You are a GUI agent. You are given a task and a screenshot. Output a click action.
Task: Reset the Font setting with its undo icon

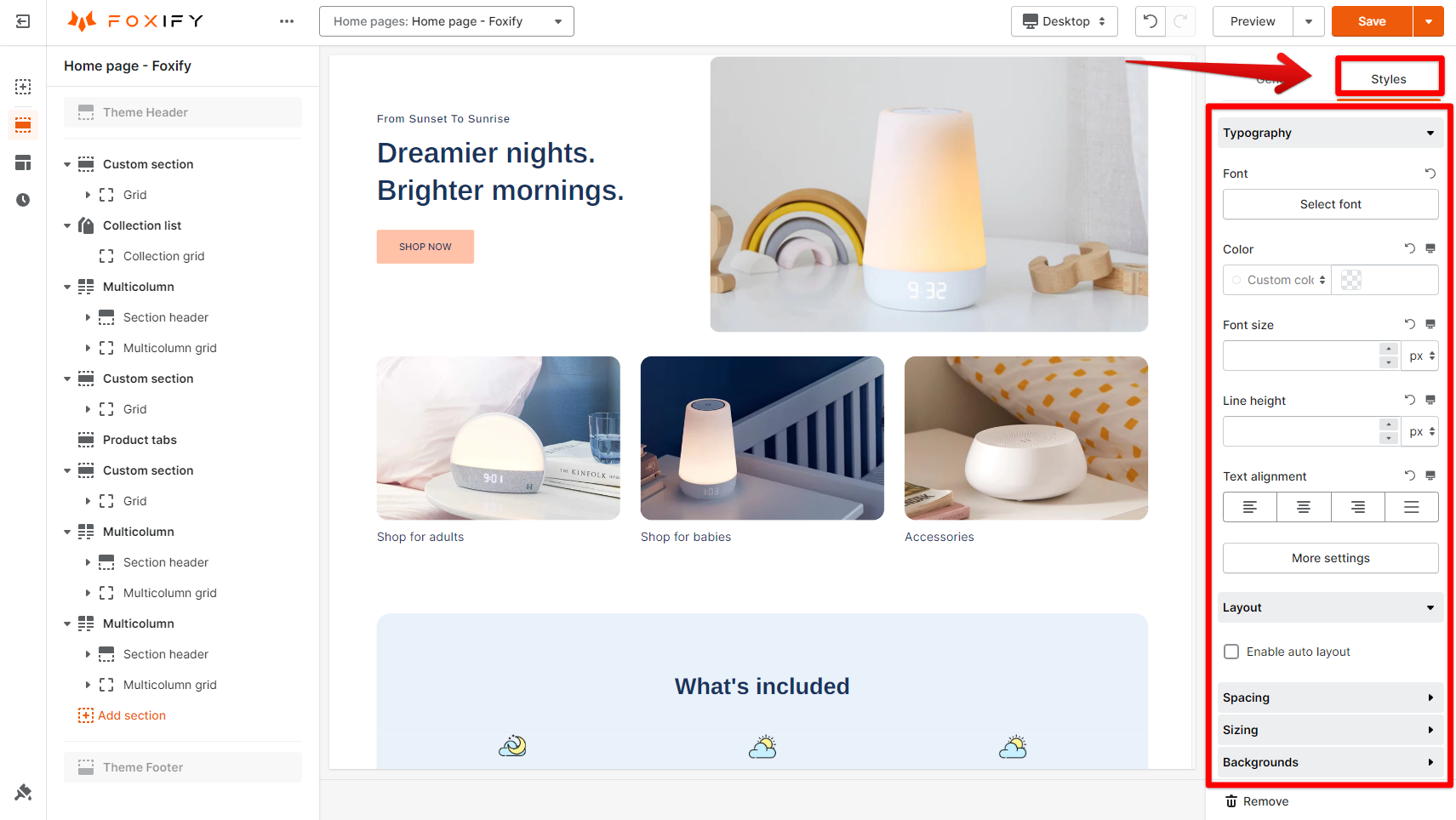click(1430, 174)
